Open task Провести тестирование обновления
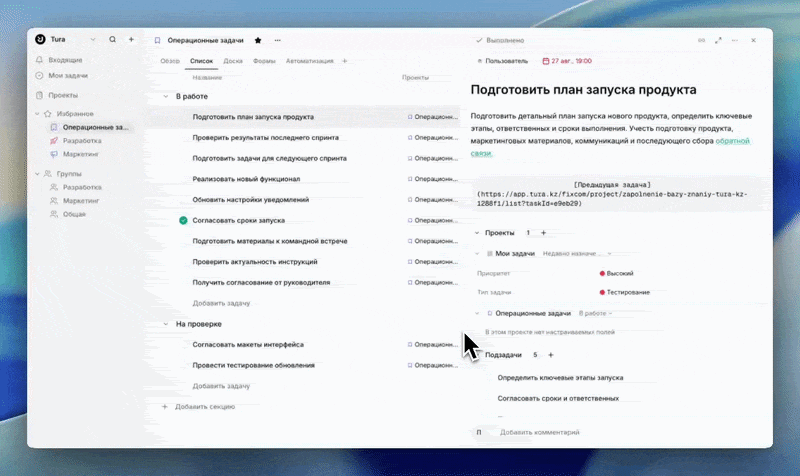This screenshot has height=476, width=800. tap(254, 365)
